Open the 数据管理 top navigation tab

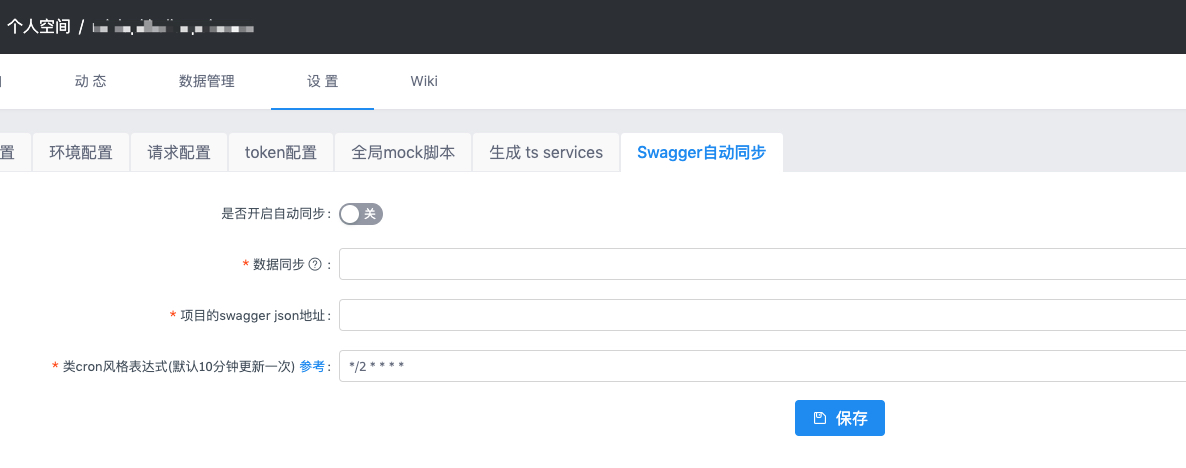(207, 82)
